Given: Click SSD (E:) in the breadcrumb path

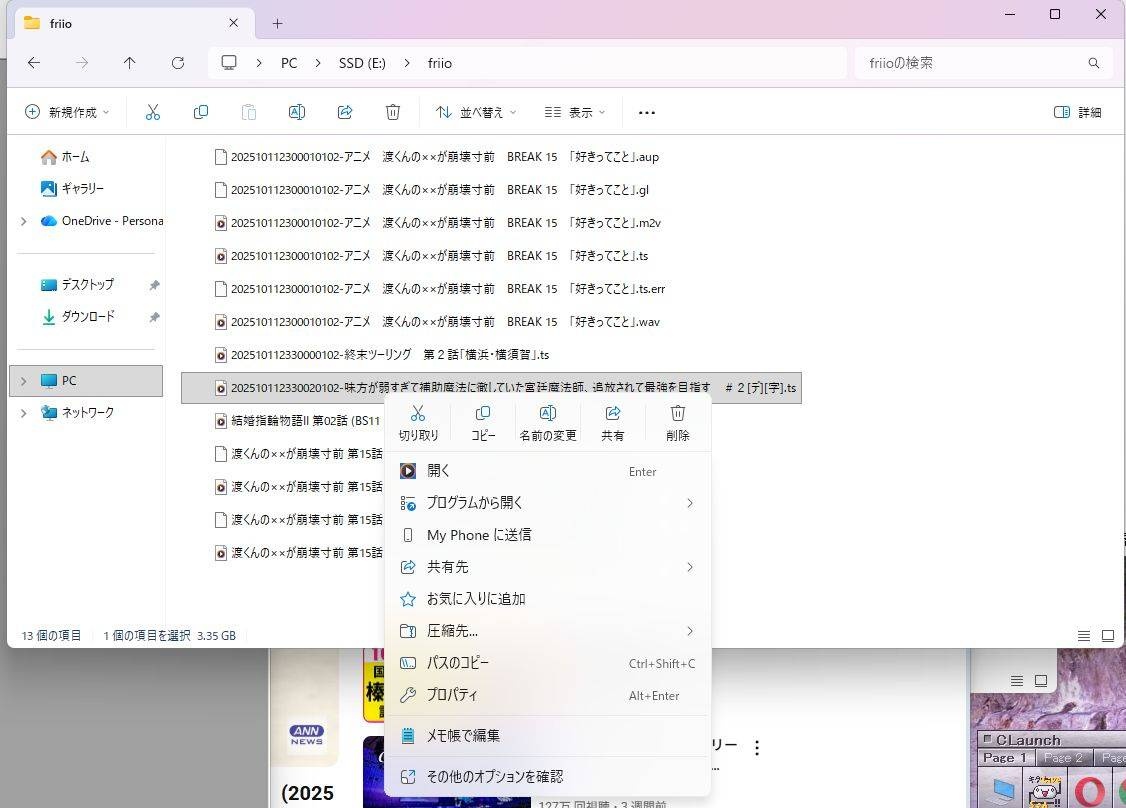Looking at the screenshot, I should coord(362,63).
